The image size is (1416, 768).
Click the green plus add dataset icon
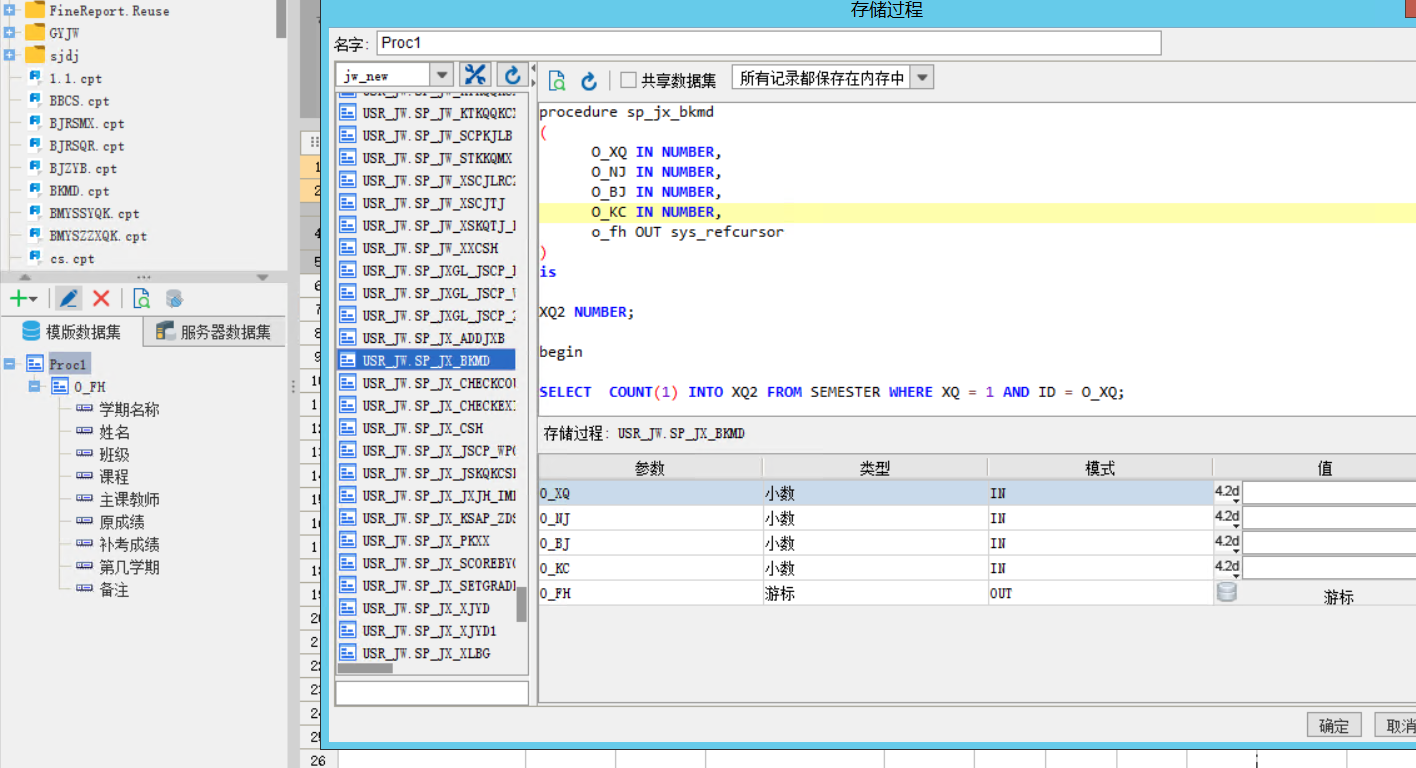pos(18,298)
